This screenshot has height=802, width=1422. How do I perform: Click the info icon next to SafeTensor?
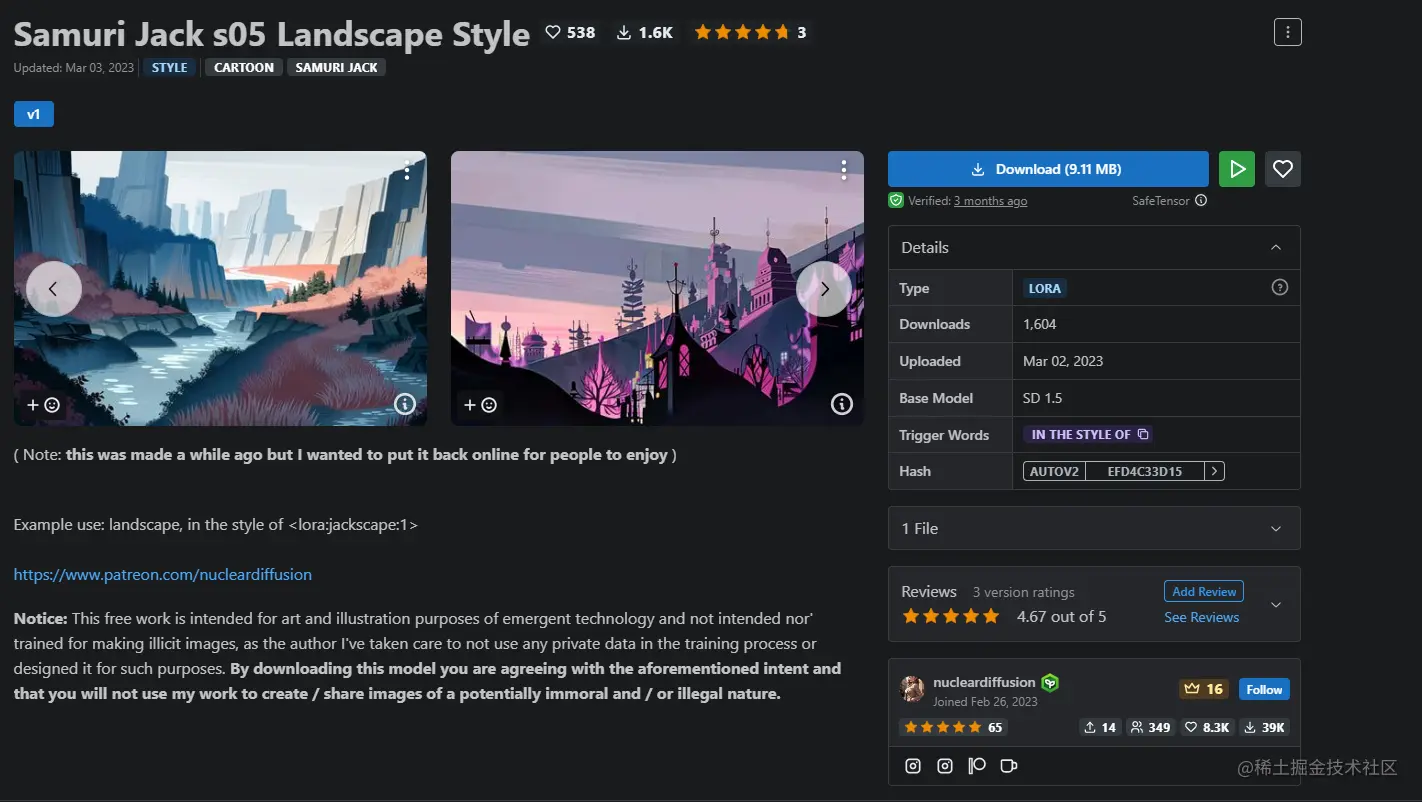(x=1201, y=200)
